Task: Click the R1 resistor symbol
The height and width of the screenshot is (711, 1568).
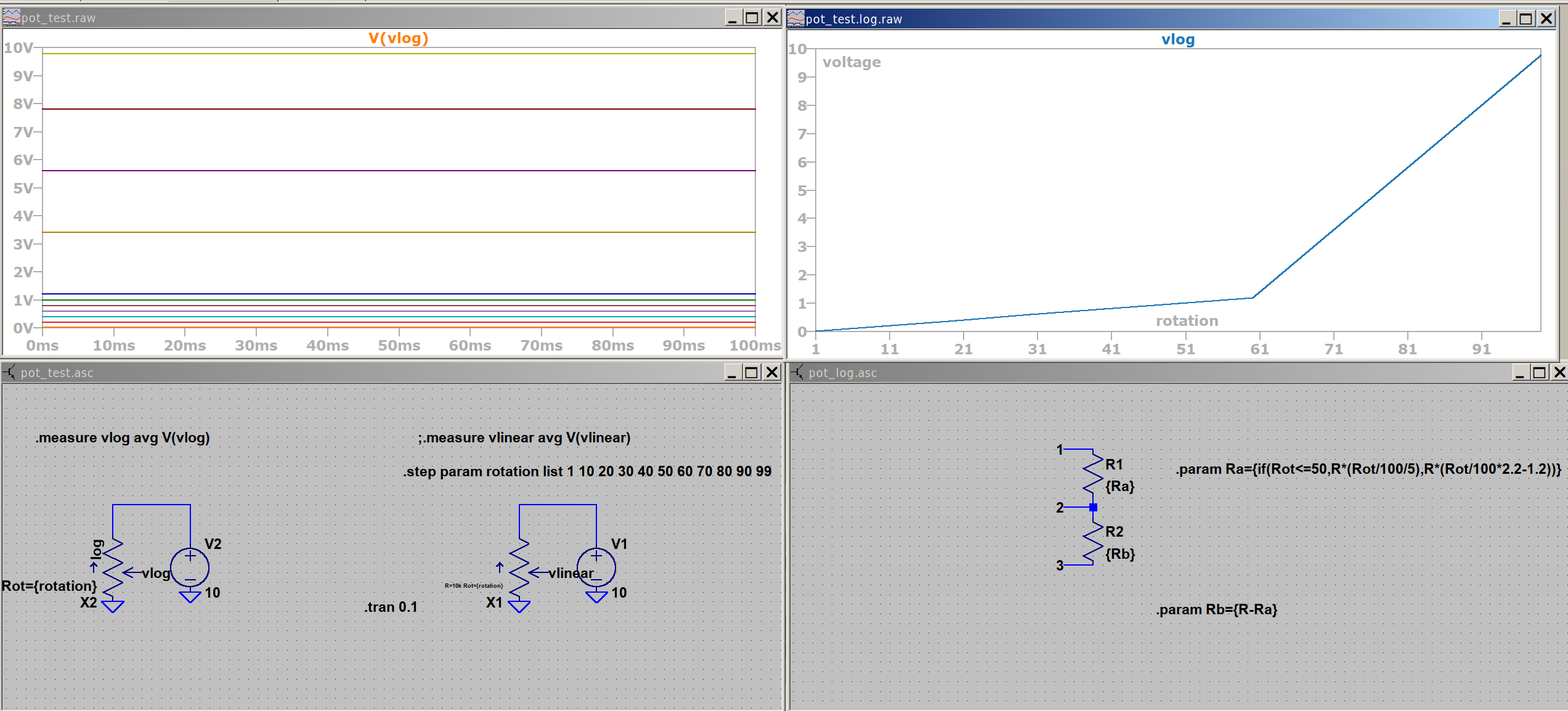Action: 1093,474
